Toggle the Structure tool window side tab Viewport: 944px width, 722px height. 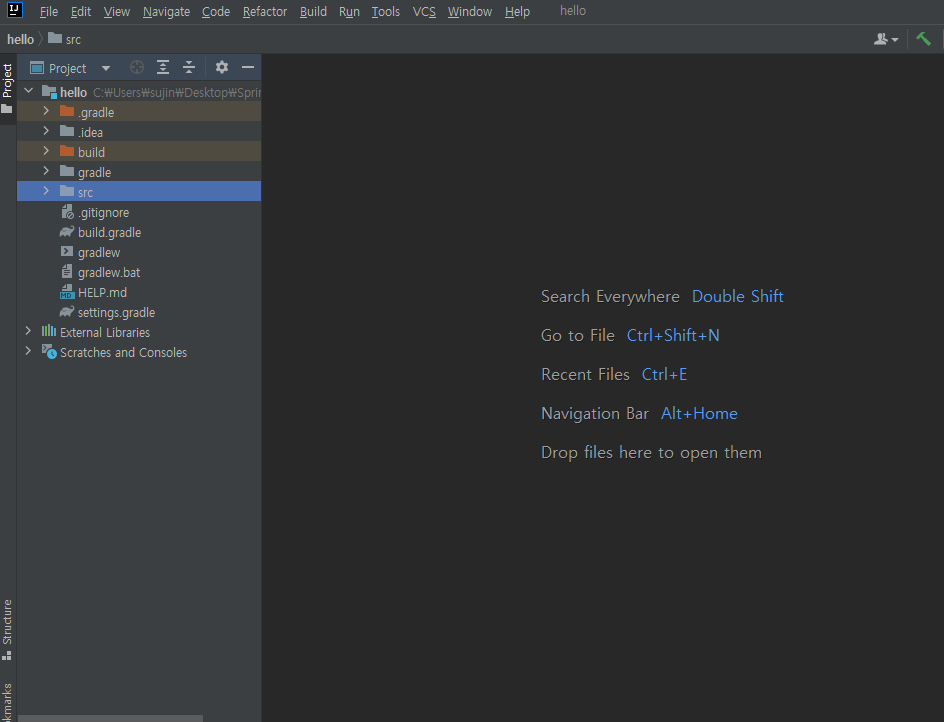7,629
